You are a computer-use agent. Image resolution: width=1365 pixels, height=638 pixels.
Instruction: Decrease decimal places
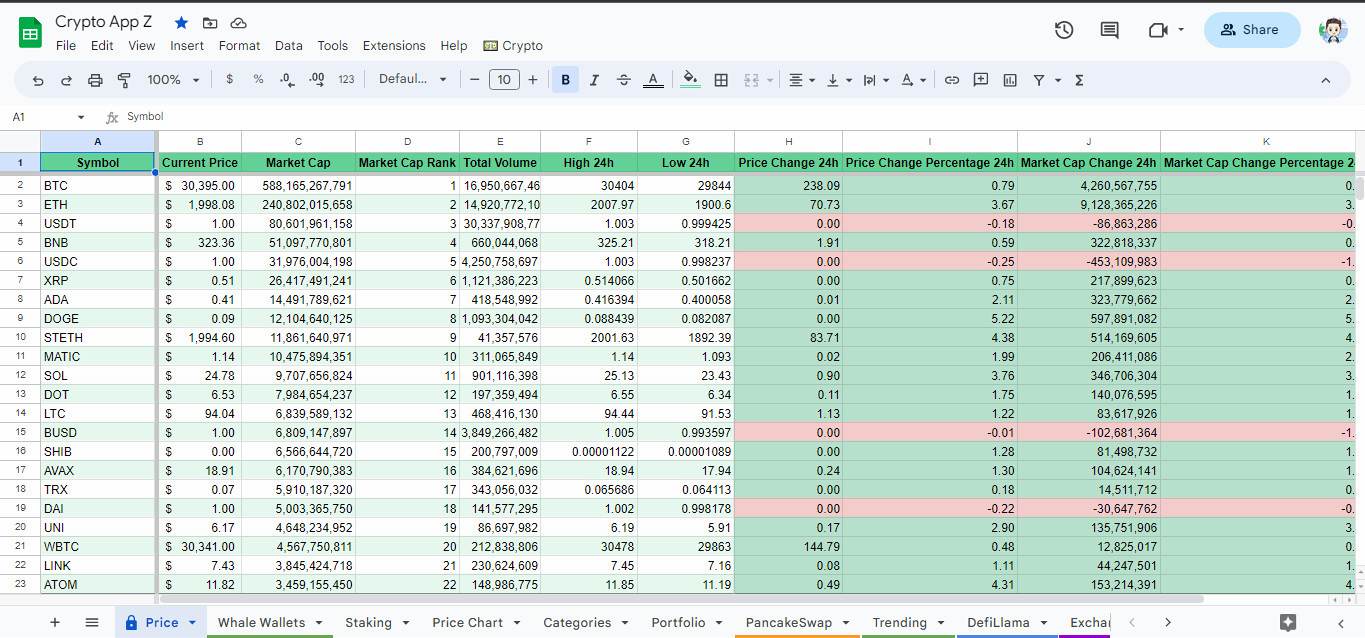[x=287, y=80]
